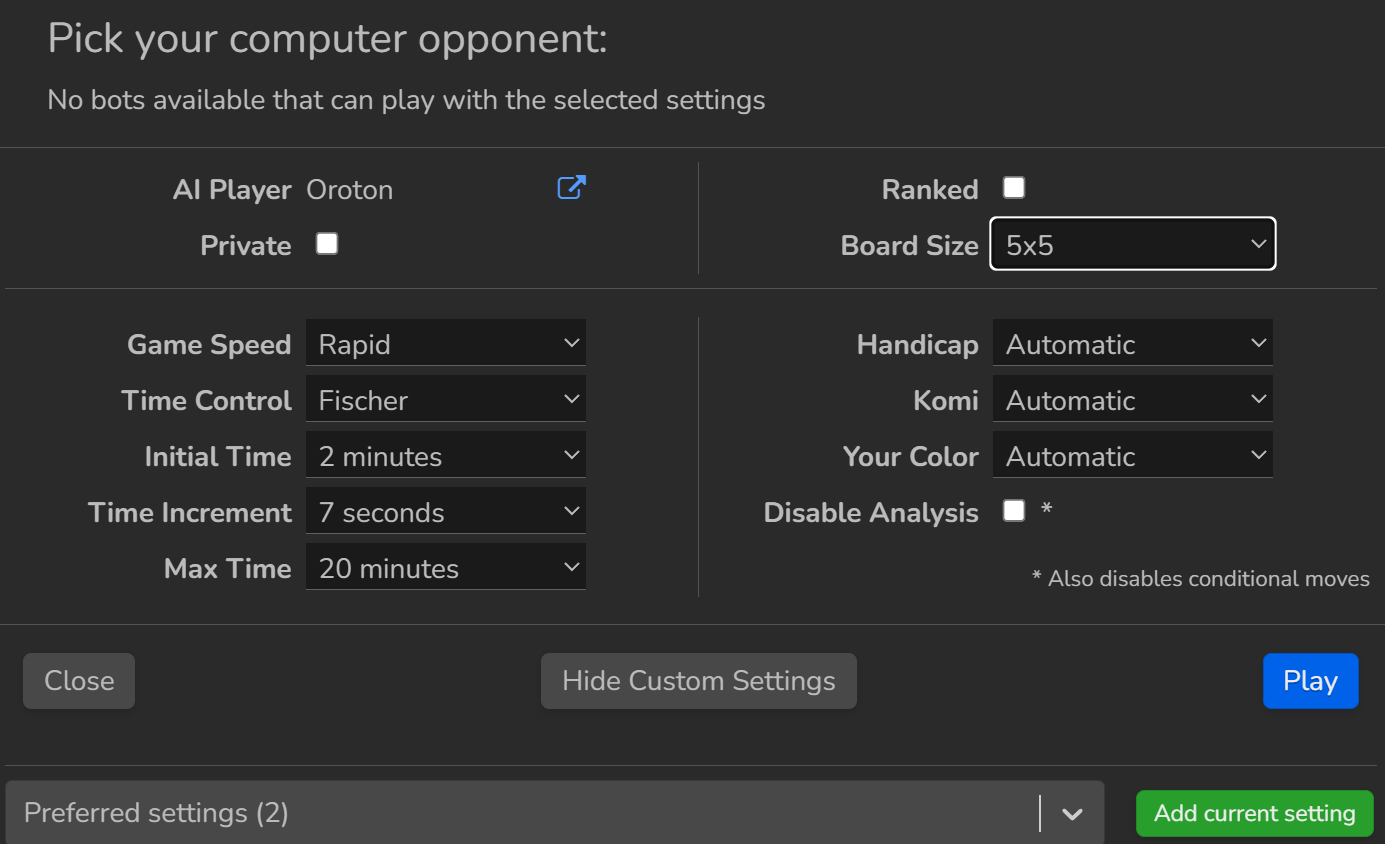The width and height of the screenshot is (1385, 844).
Task: Open the Time Control Fischer dropdown
Action: (x=445, y=400)
